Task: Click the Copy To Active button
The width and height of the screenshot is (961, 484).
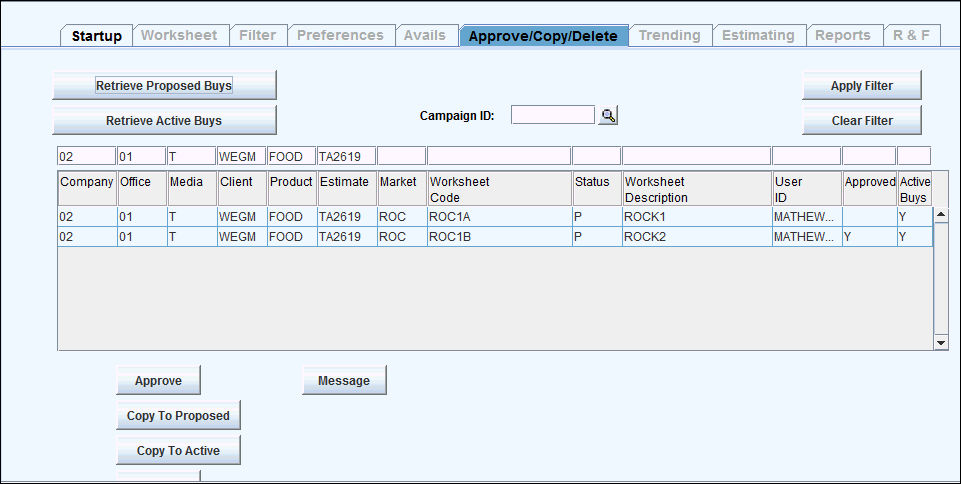Action: coord(178,450)
